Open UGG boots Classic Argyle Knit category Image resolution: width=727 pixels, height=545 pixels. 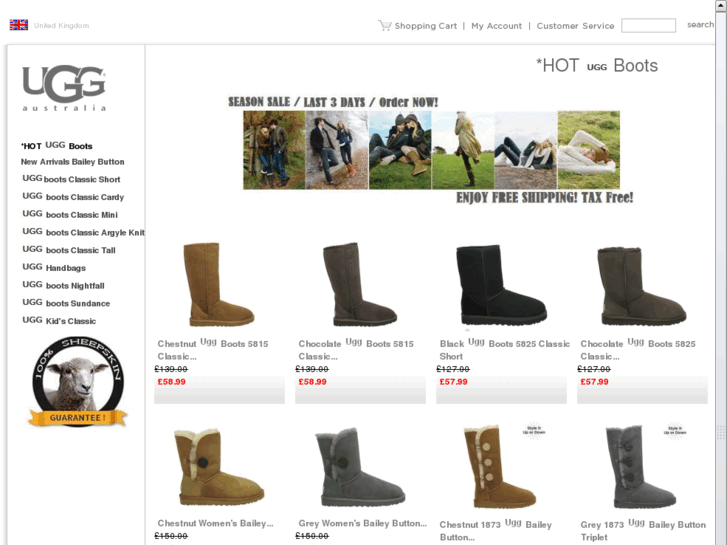point(83,232)
